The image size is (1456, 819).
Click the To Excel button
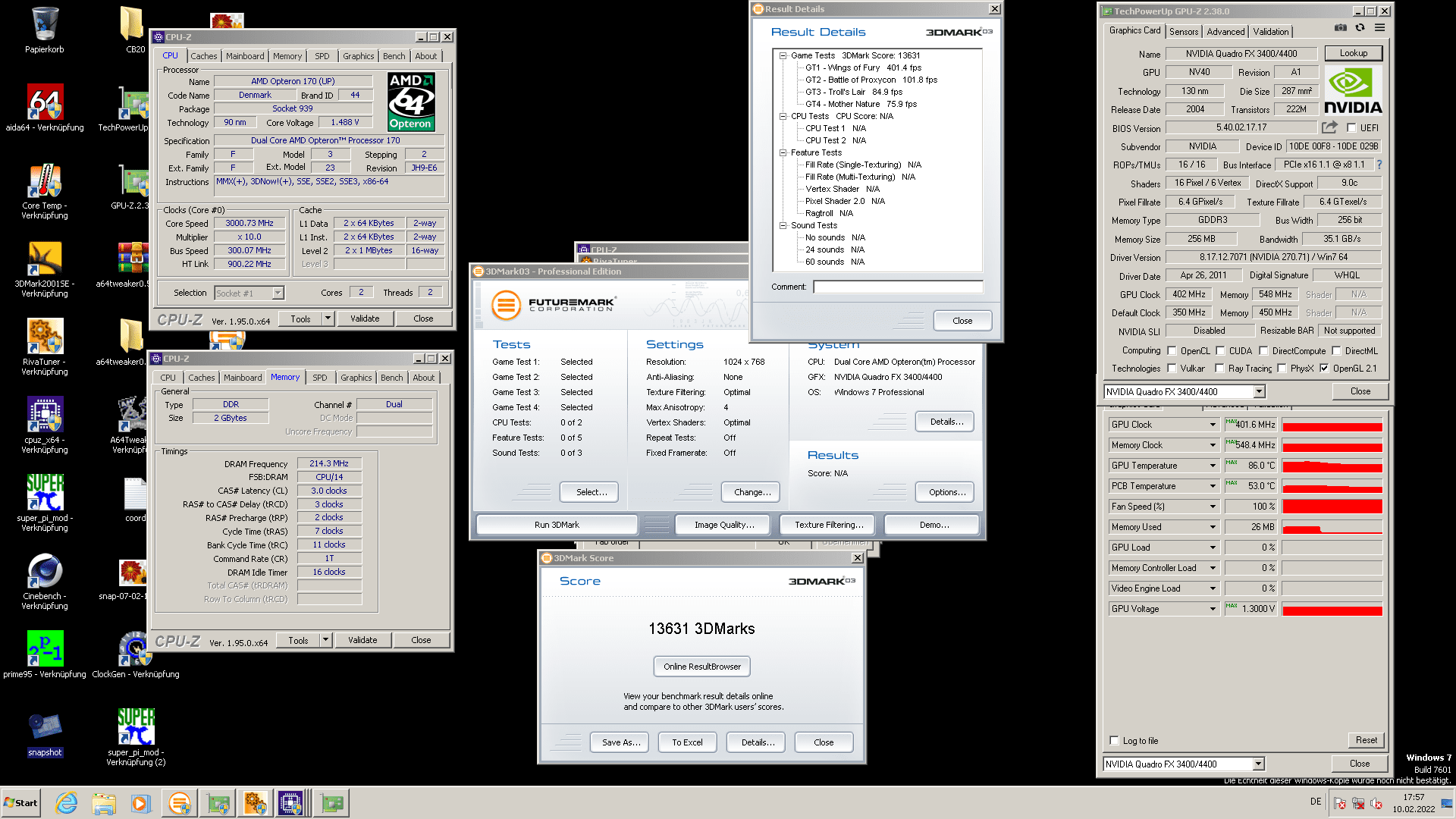[x=687, y=742]
